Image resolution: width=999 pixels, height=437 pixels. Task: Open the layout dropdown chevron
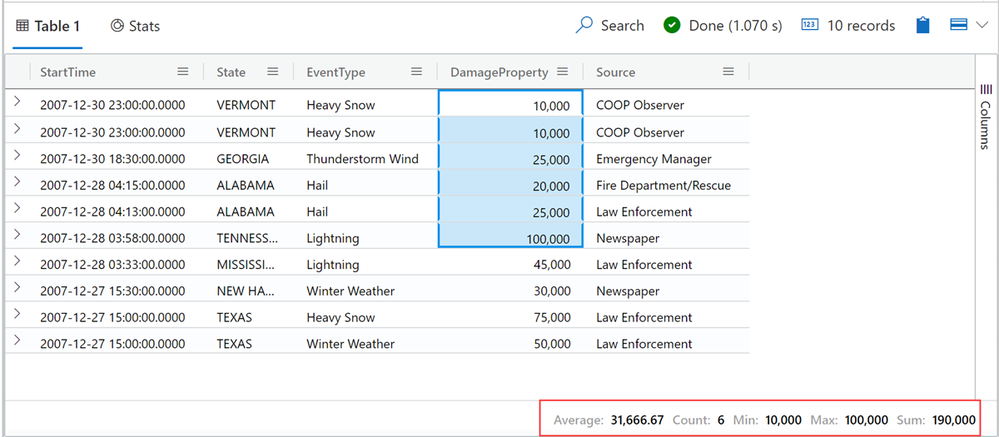click(x=982, y=25)
